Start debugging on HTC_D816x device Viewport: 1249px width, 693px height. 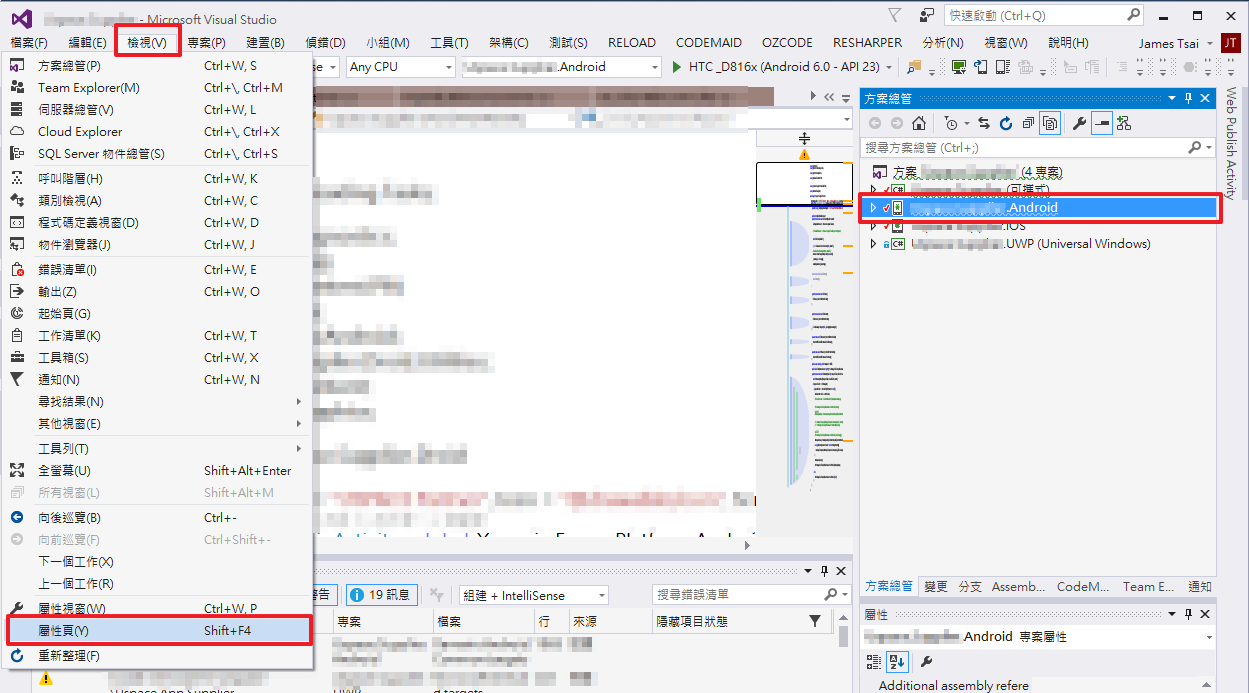[x=776, y=67]
